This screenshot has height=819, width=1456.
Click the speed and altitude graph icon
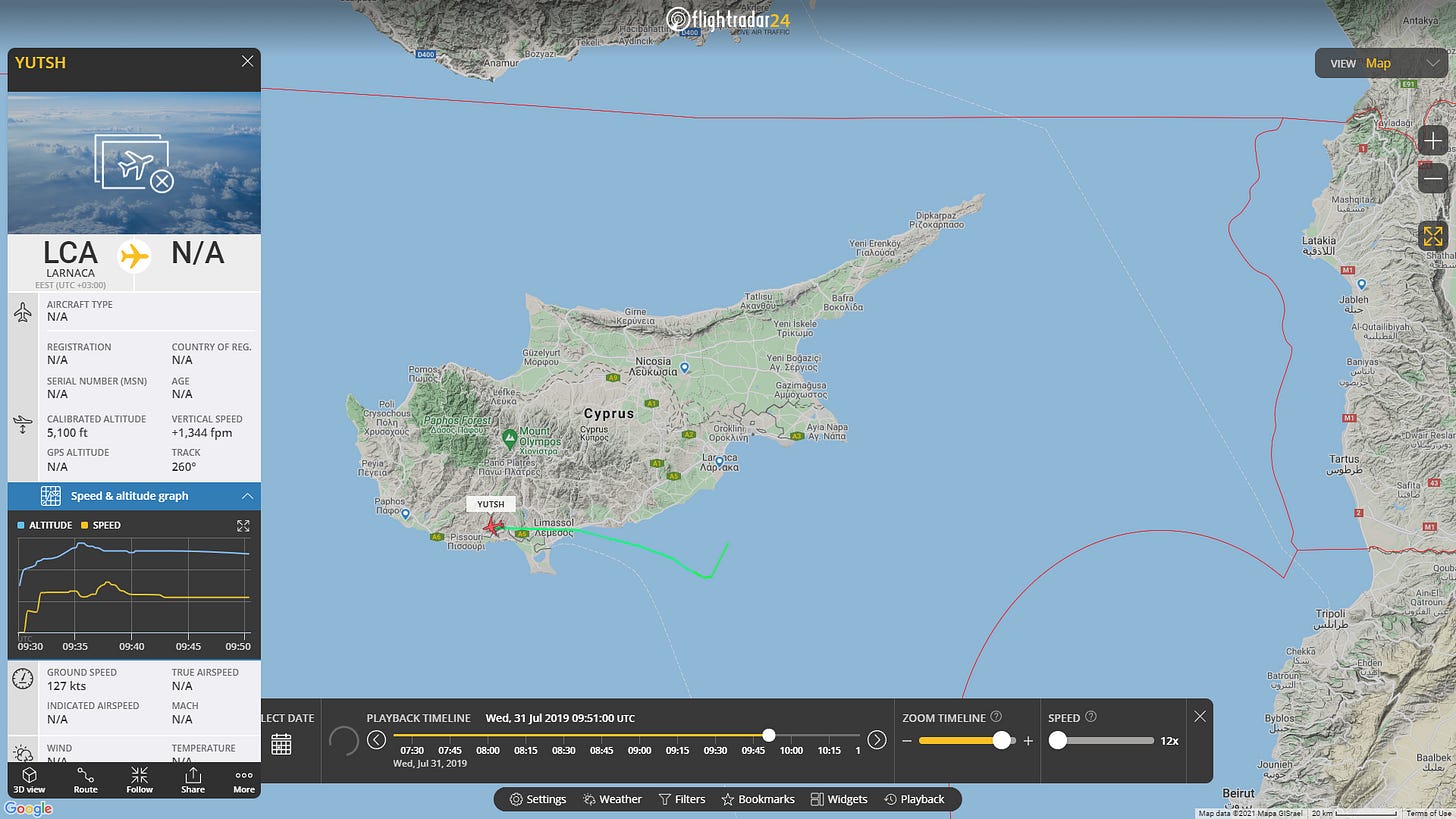[51, 496]
